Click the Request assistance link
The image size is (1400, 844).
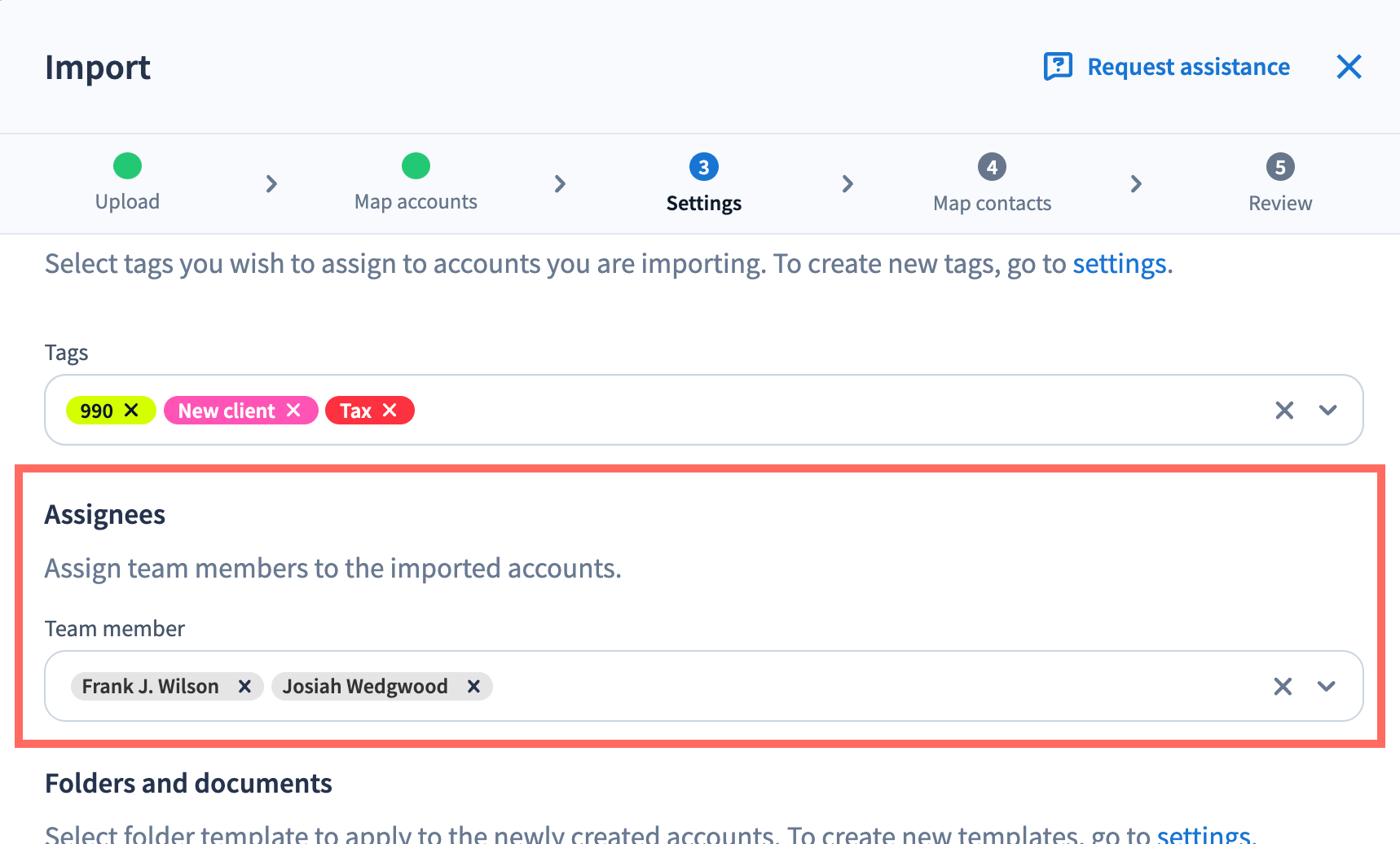[x=1188, y=67]
